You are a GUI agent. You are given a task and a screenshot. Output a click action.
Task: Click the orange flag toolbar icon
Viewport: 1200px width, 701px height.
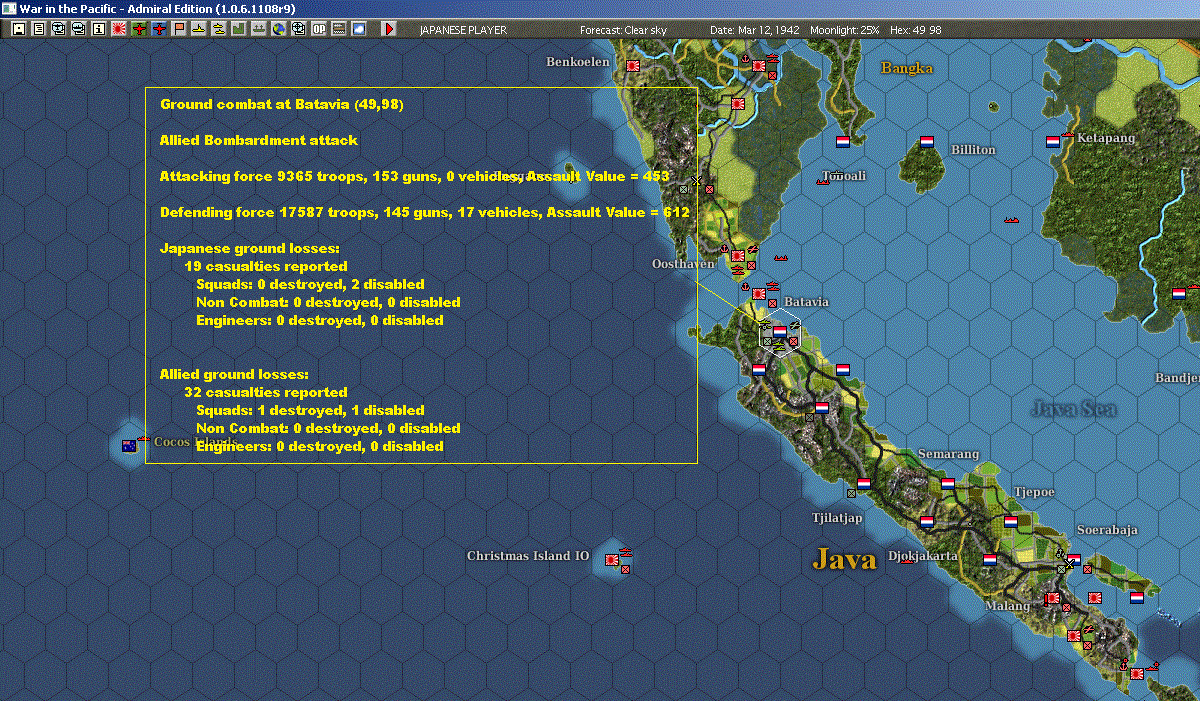pyautogui.click(x=179, y=29)
